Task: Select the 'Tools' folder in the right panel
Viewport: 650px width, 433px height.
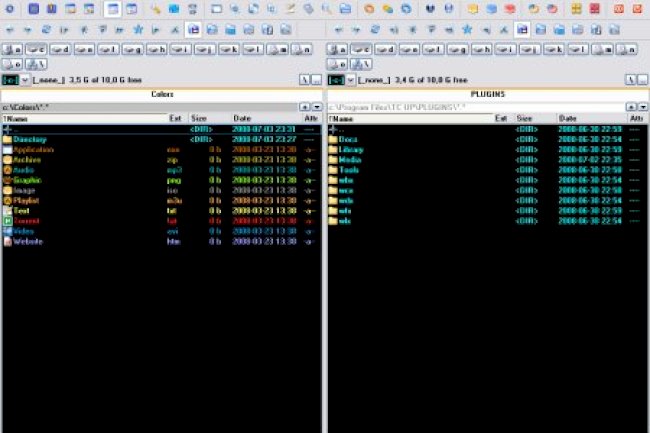Action: point(488,170)
